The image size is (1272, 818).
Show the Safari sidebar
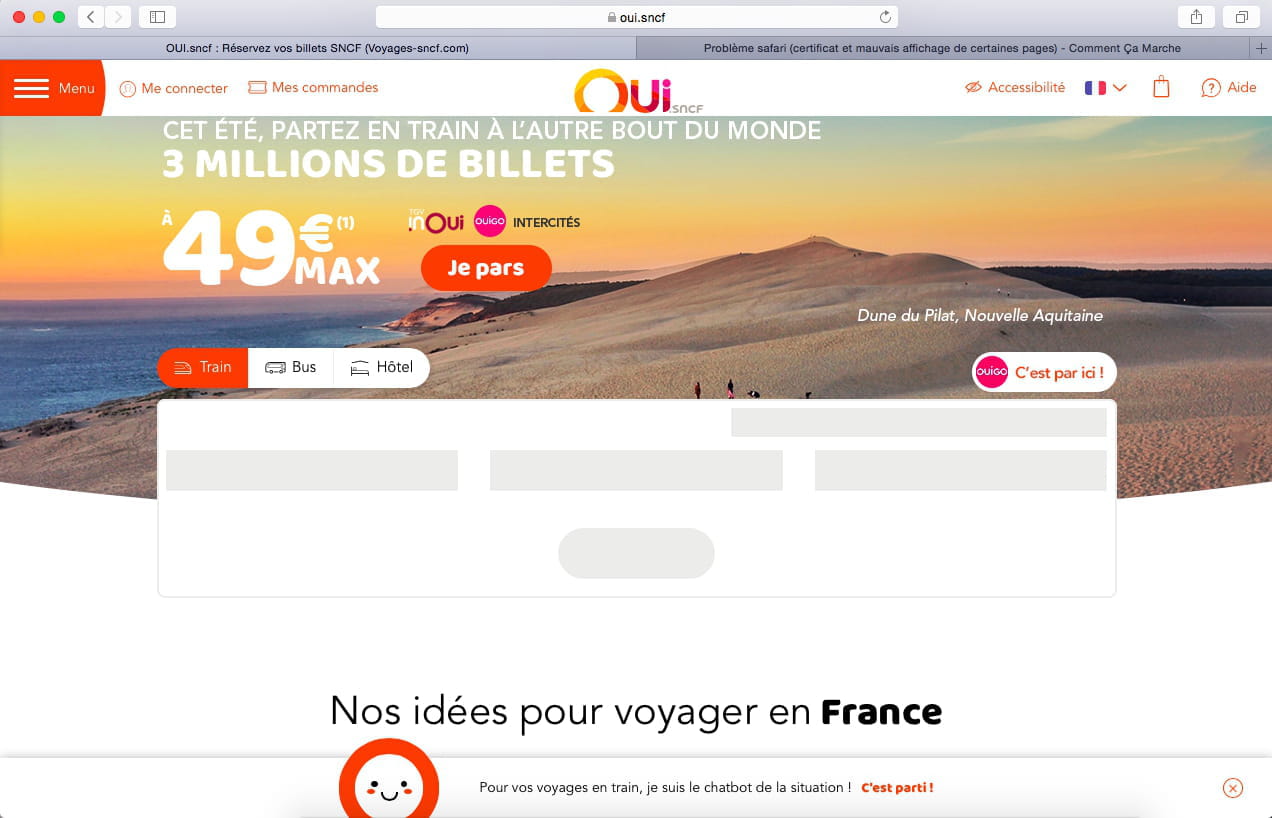[157, 17]
